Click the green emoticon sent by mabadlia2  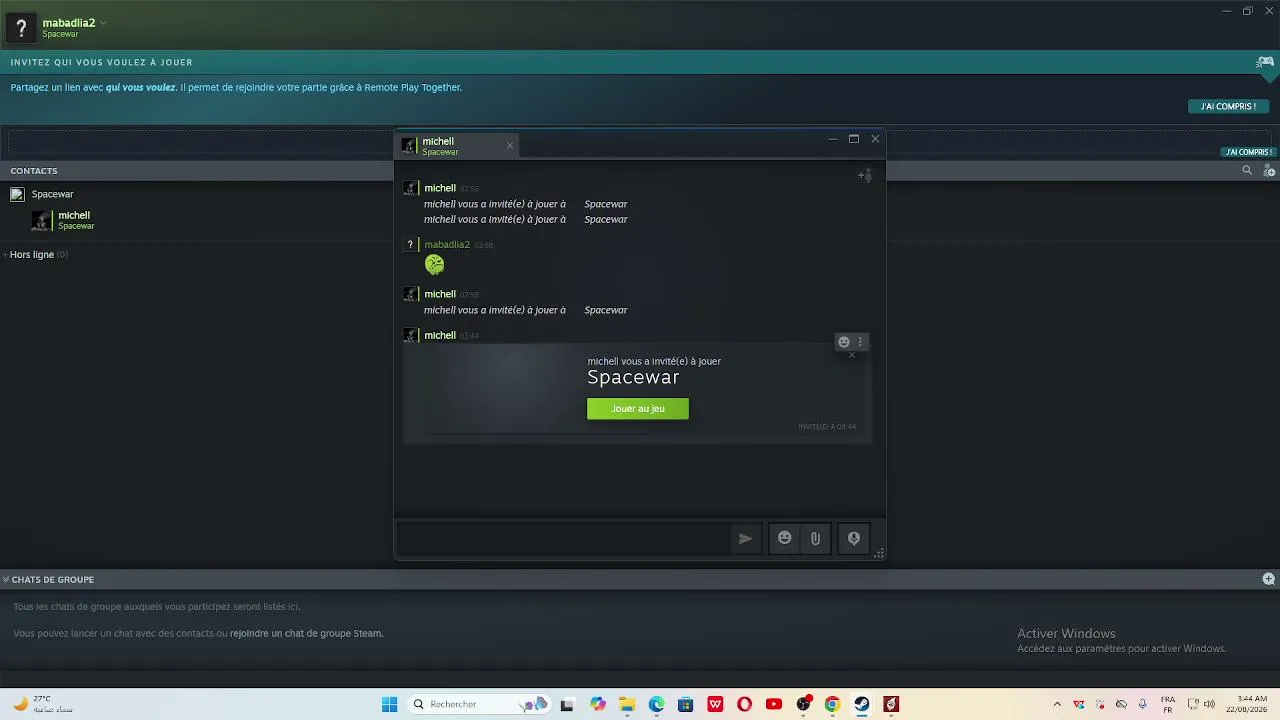[x=434, y=264]
